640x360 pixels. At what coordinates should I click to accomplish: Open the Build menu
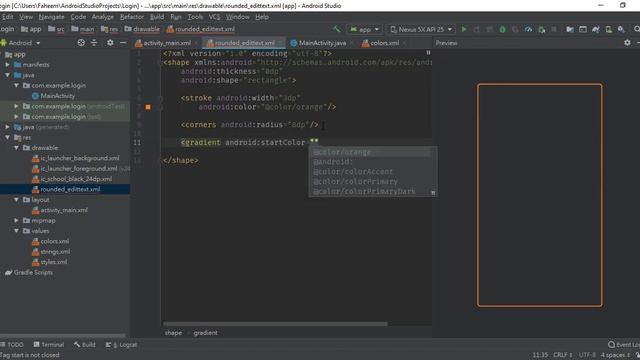(x=157, y=17)
